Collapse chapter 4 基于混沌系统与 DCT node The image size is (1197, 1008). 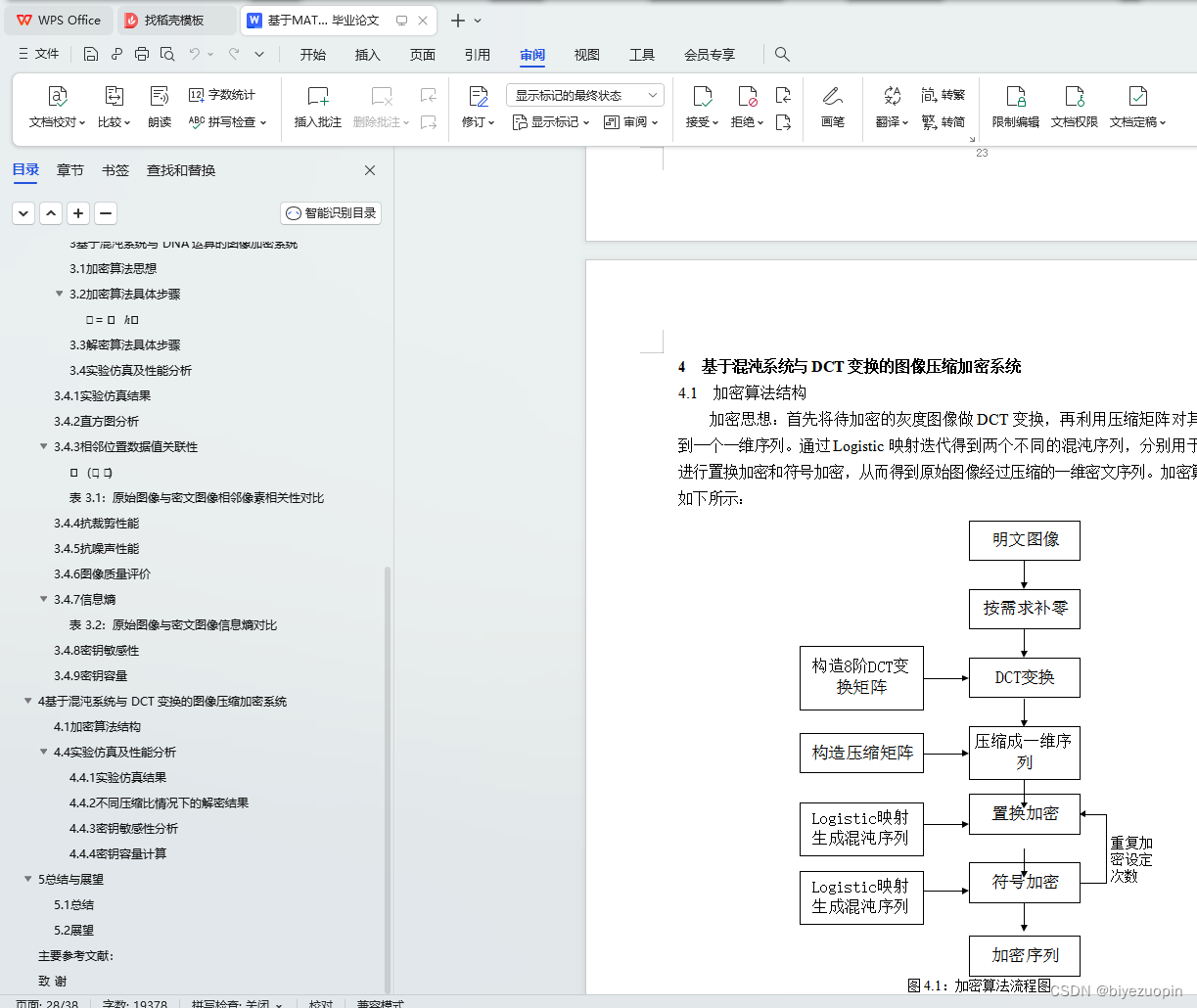[x=28, y=701]
